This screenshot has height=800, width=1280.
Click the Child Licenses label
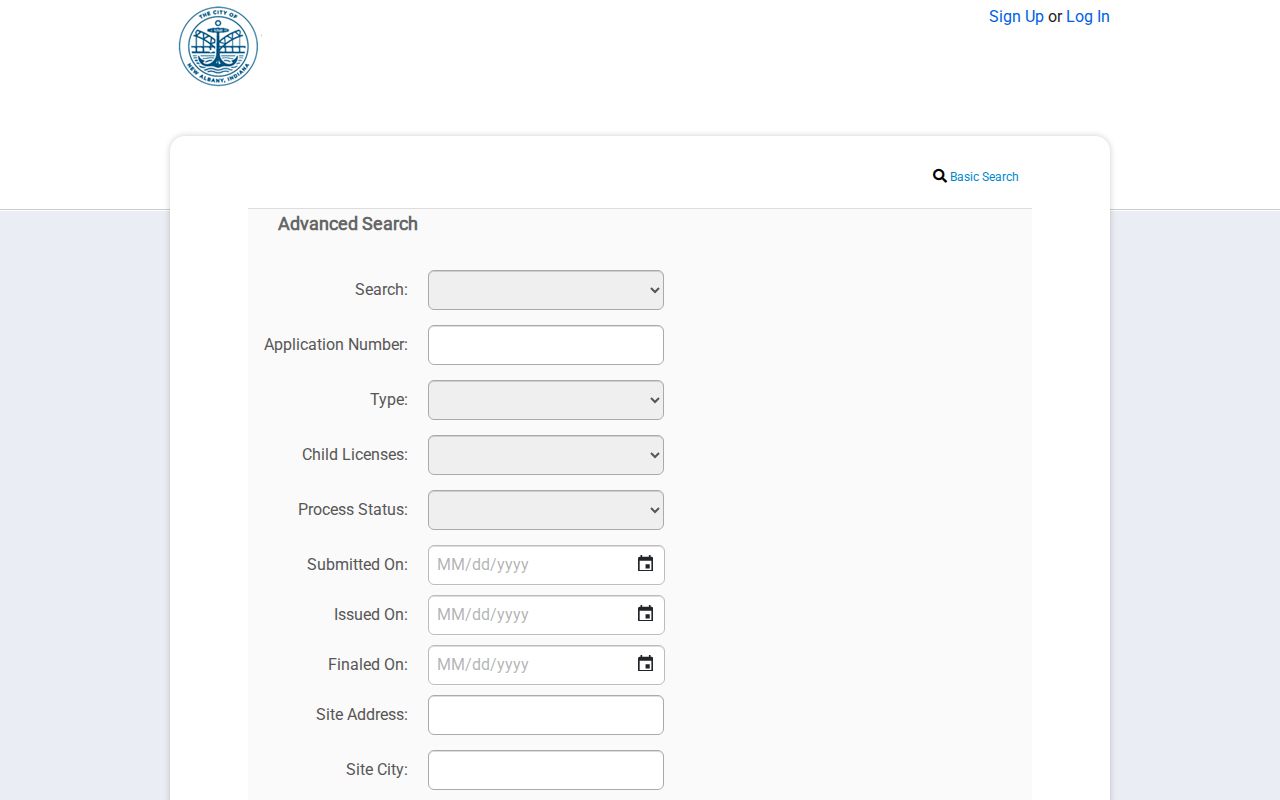355,454
